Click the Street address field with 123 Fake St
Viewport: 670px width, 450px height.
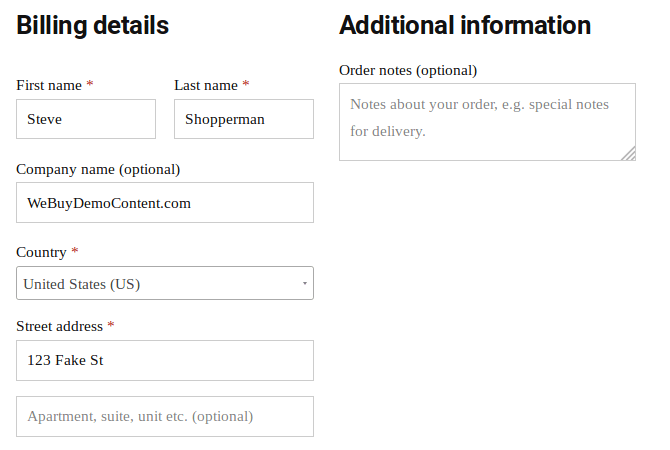(165, 361)
